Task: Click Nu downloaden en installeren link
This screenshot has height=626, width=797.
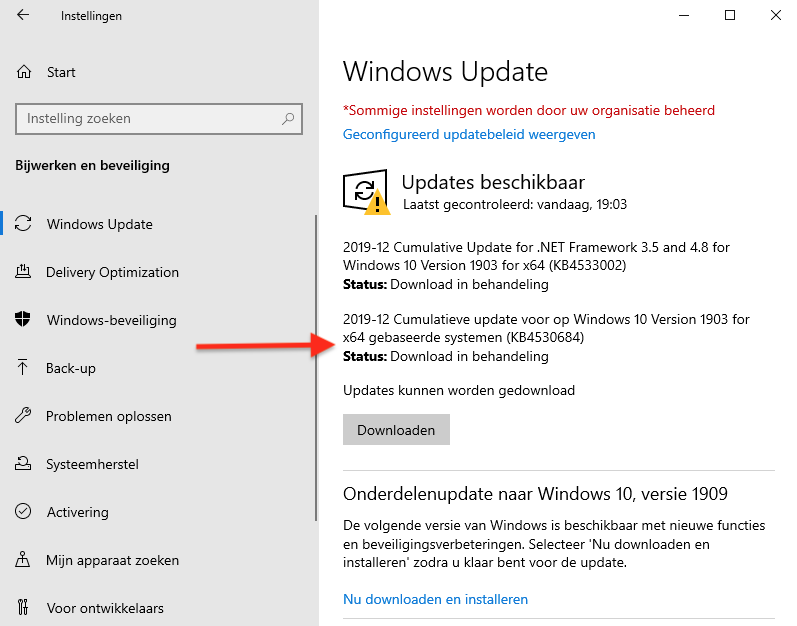Action: tap(435, 599)
